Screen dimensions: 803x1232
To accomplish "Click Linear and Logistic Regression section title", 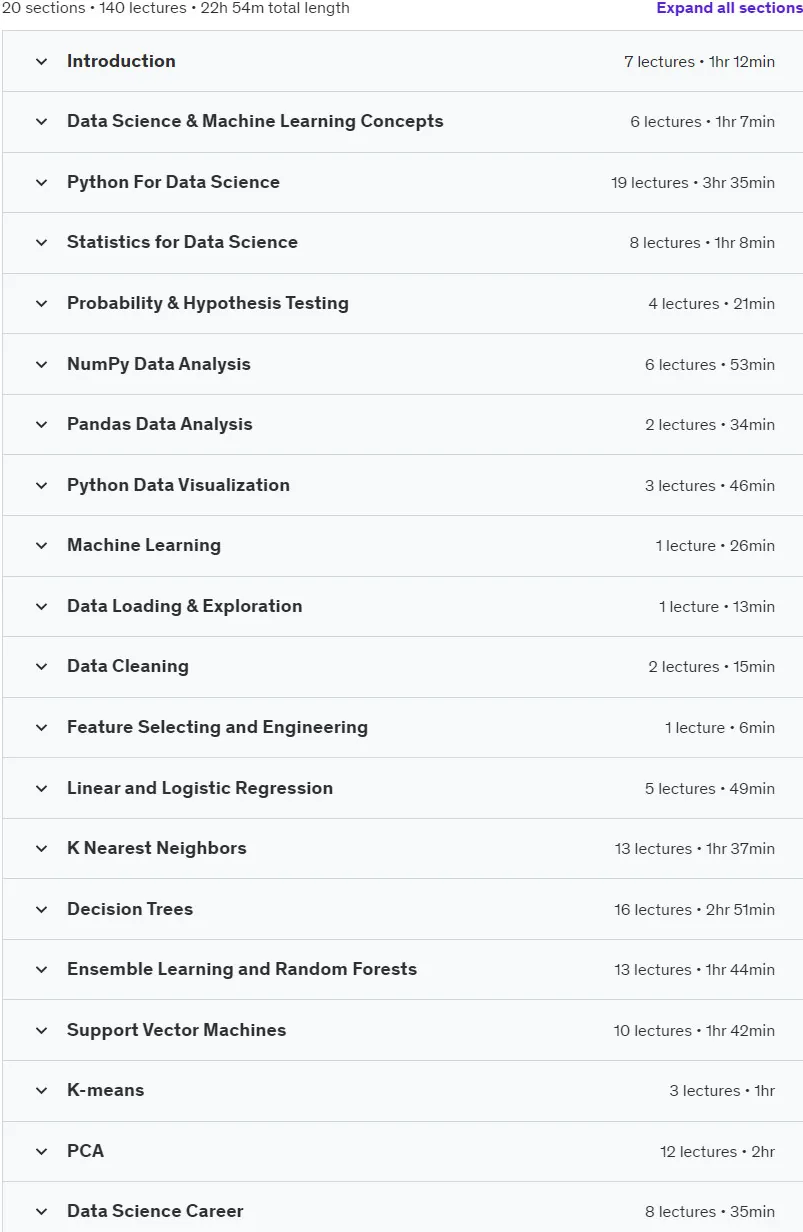I will [200, 788].
